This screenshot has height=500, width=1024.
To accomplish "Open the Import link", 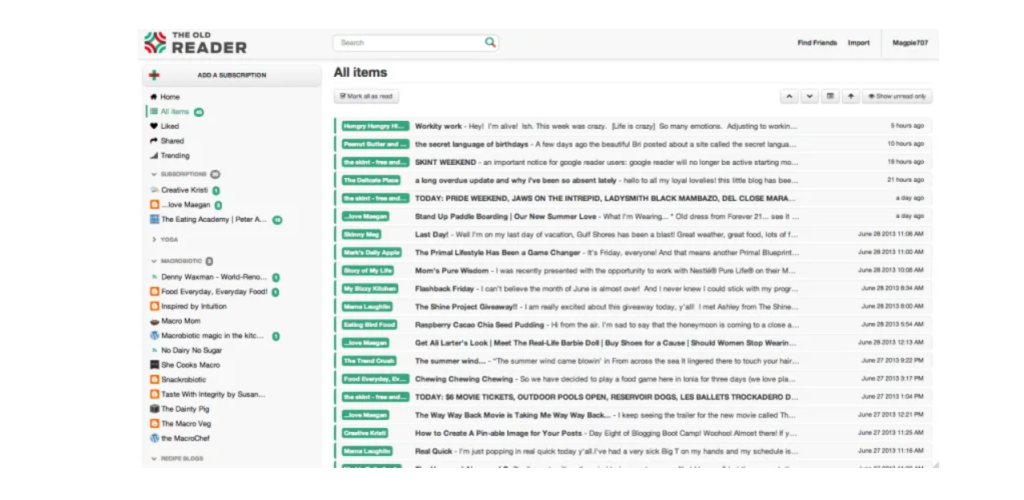I will (x=859, y=43).
